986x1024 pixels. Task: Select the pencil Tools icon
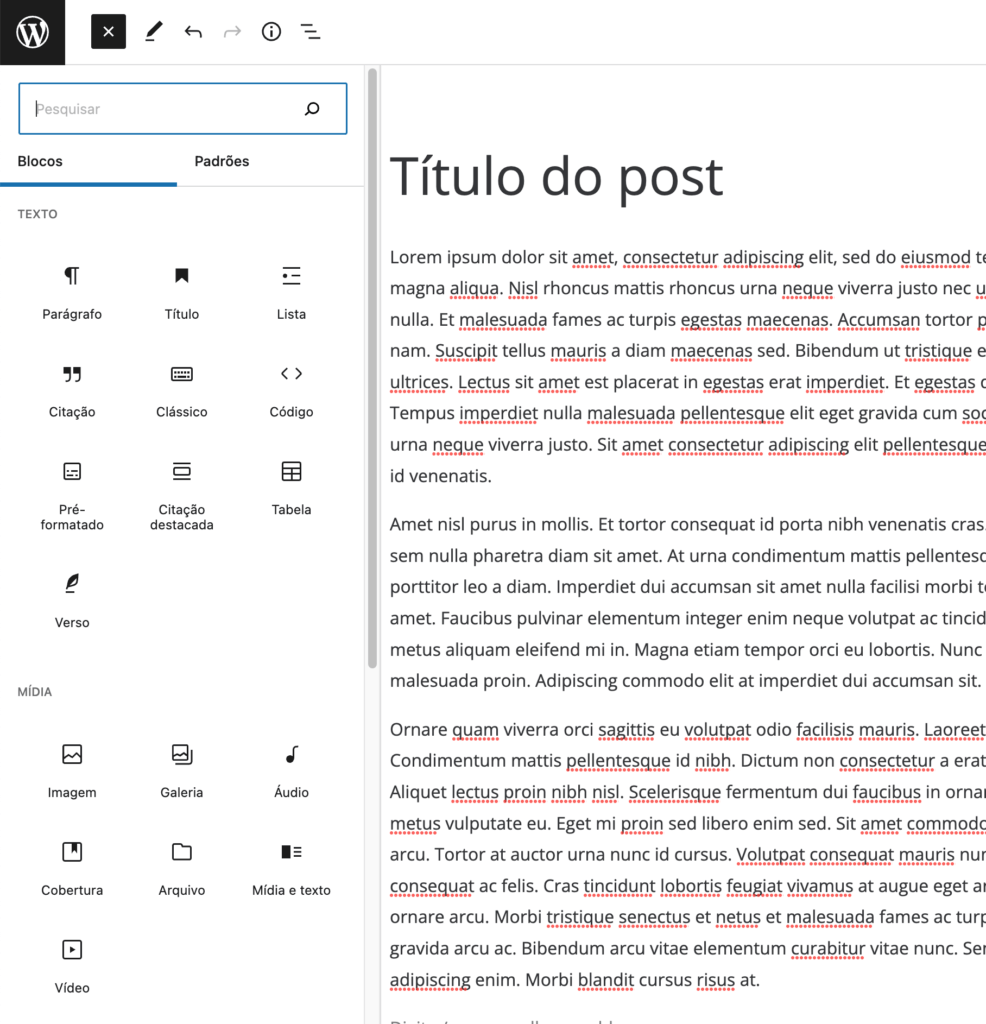(x=153, y=32)
